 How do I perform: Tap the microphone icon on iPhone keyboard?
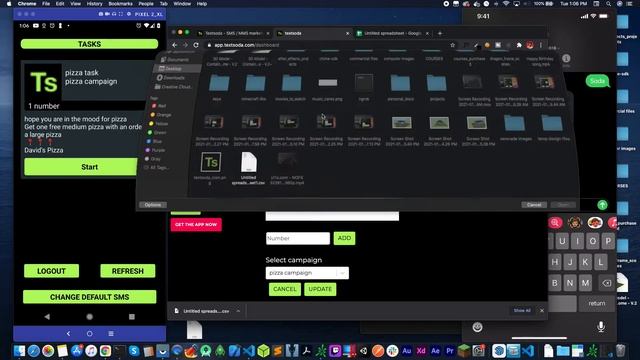click(x=601, y=327)
